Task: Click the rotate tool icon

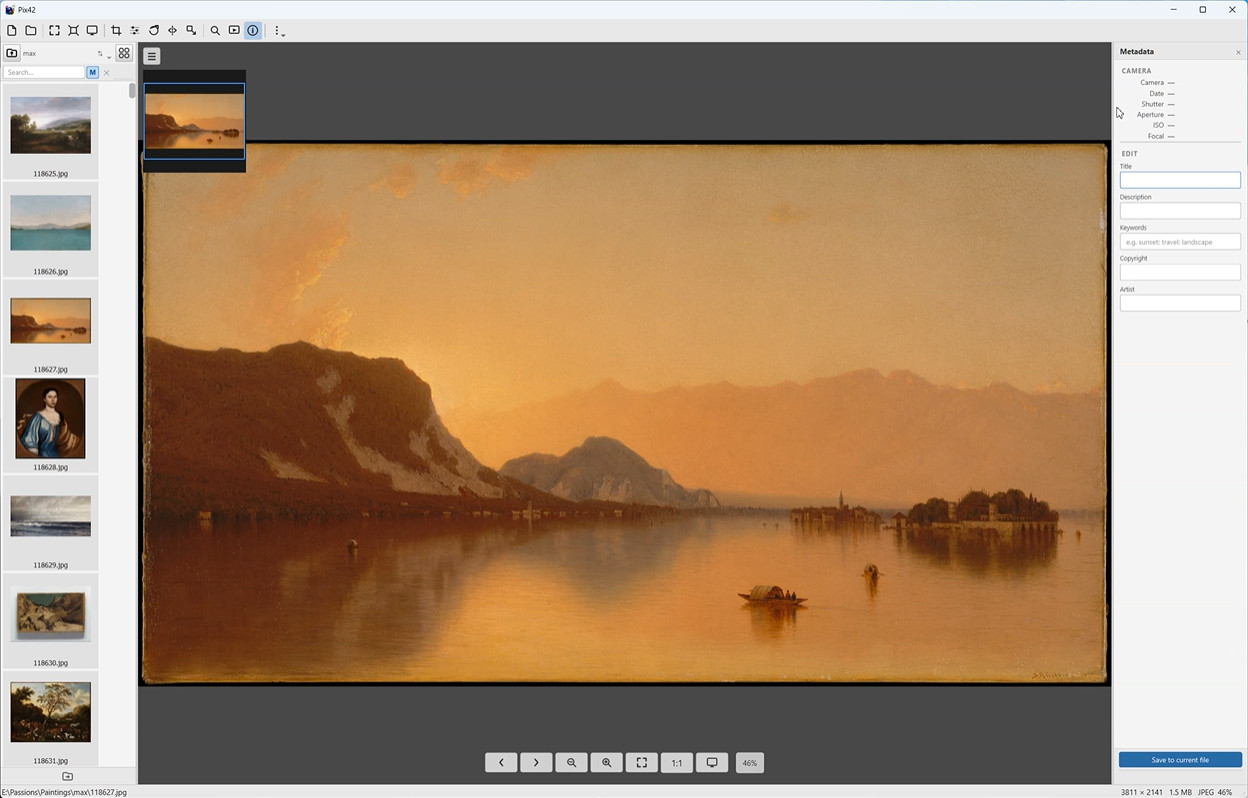Action: (154, 31)
